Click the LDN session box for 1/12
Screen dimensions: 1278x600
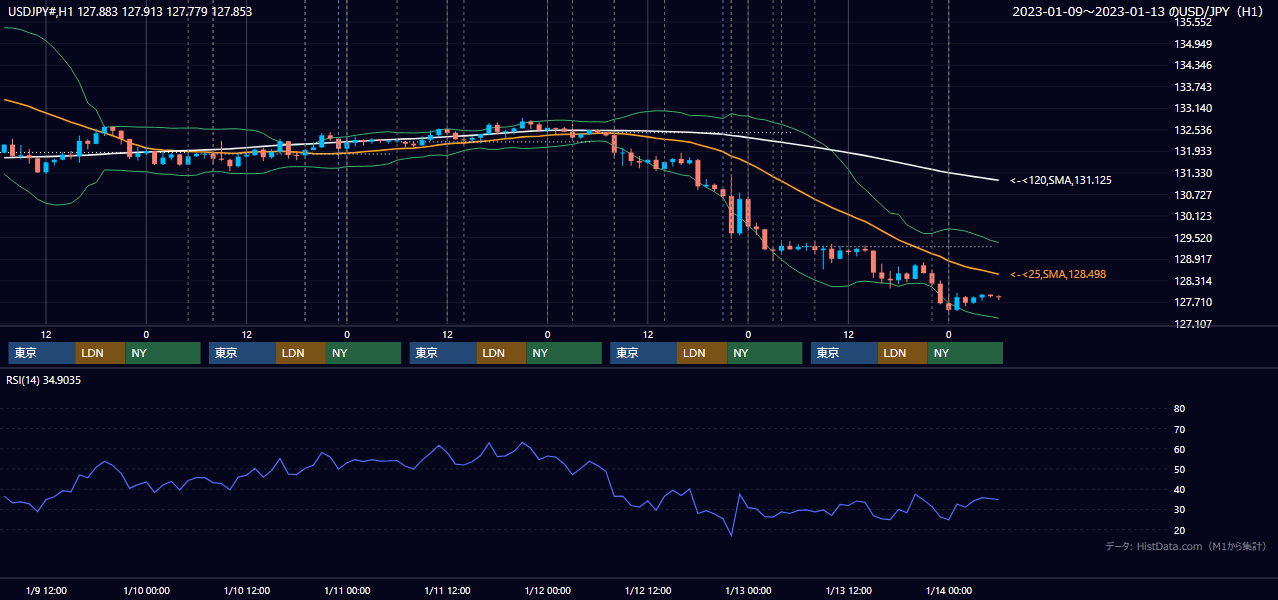tap(702, 353)
